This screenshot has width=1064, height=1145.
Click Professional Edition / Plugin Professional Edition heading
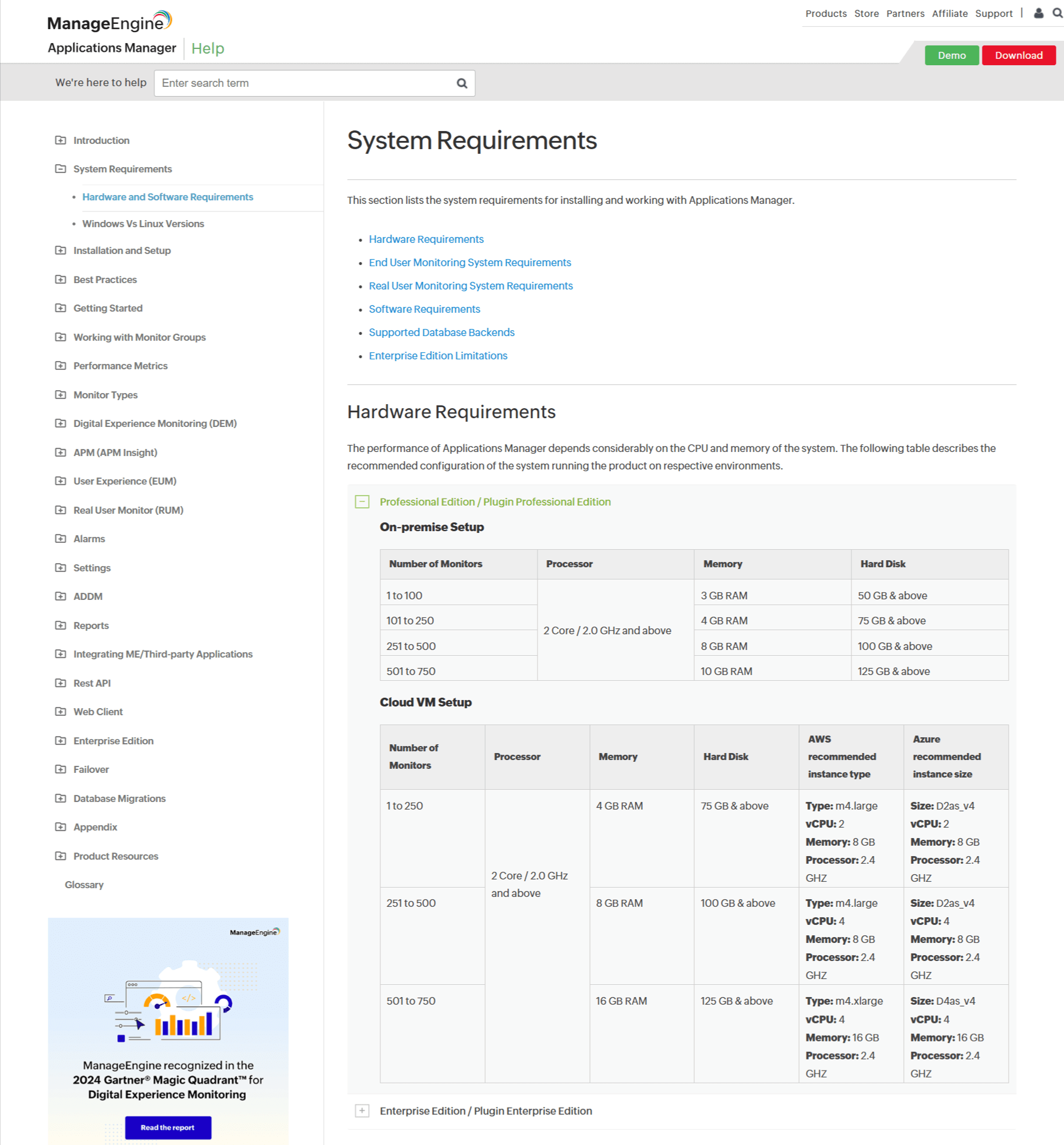495,501
